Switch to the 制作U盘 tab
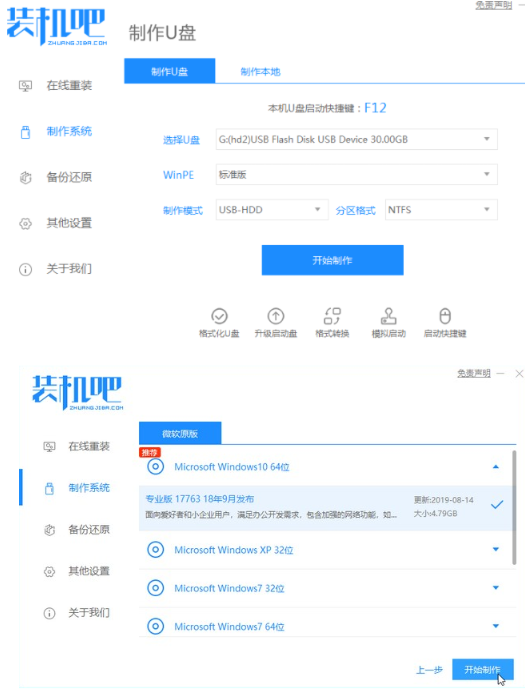 [170, 71]
